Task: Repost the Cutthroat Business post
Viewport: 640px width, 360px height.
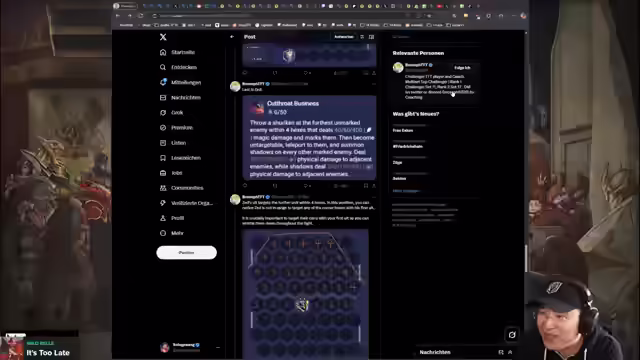Action: [275, 186]
